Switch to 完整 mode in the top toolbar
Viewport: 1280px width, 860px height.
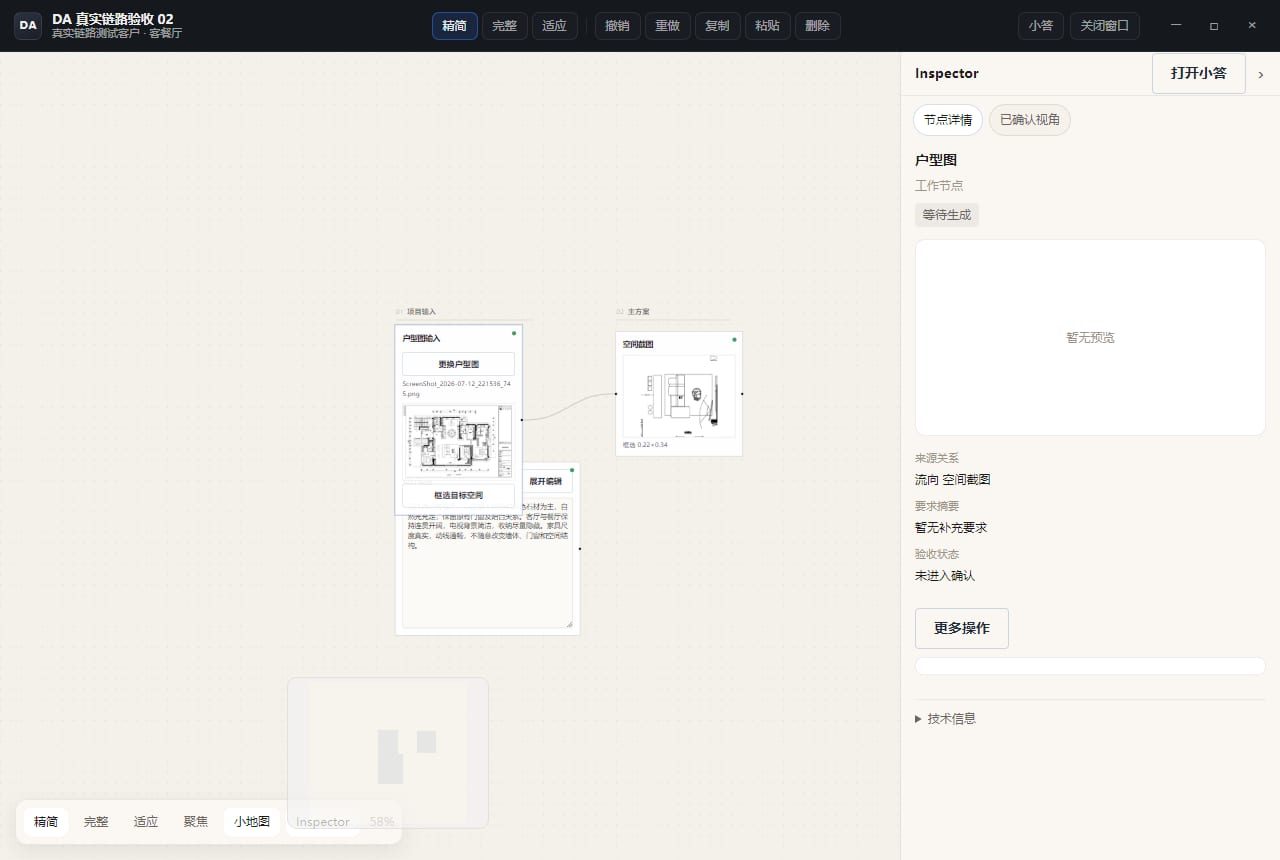504,26
